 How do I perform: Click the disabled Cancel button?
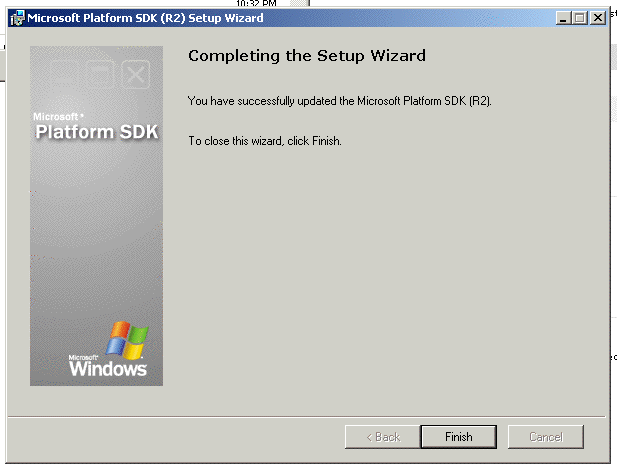tap(545, 437)
